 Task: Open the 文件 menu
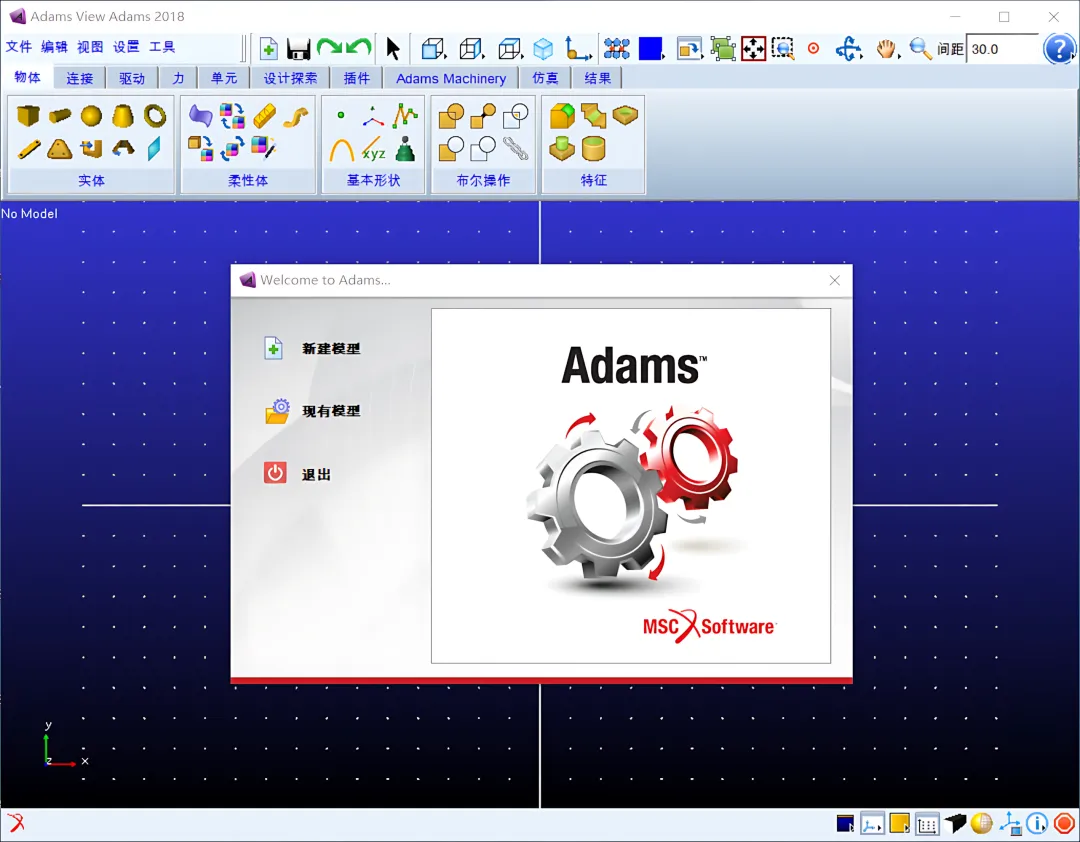coord(19,47)
